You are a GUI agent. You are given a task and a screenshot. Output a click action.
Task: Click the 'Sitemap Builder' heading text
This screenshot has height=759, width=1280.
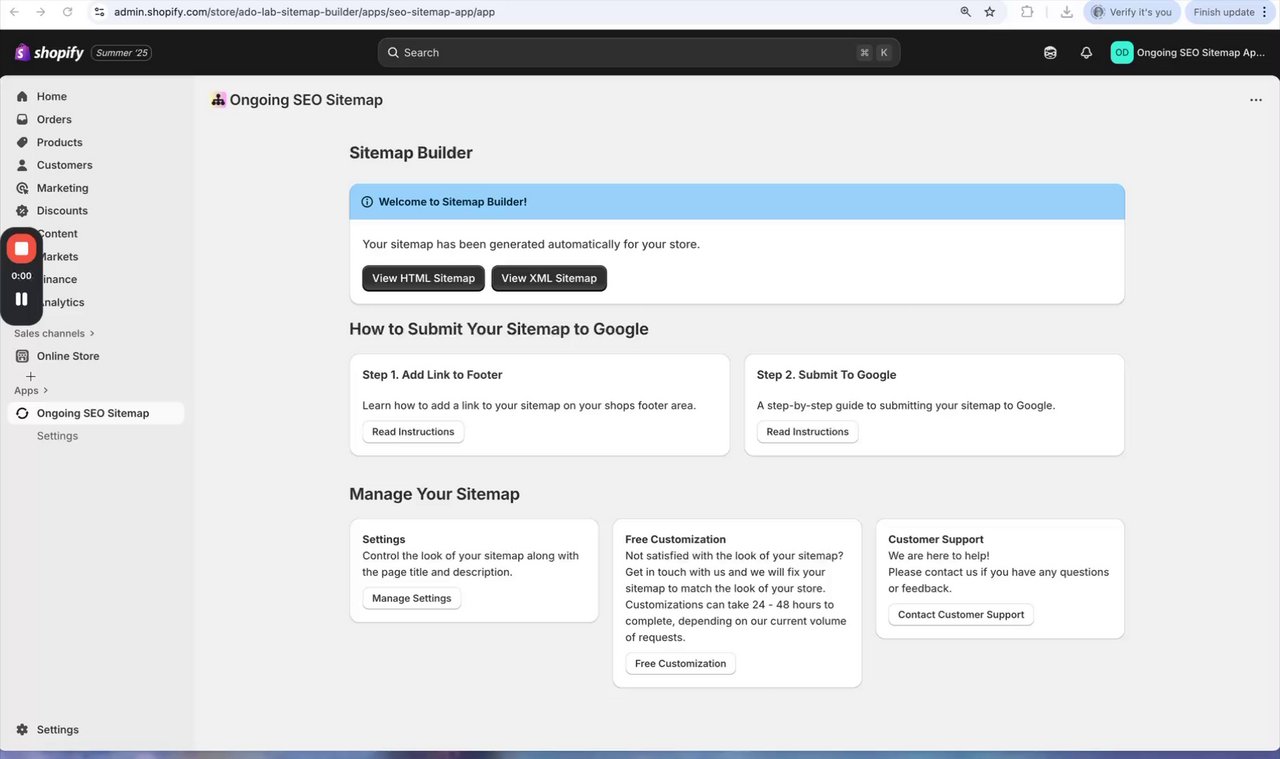tap(411, 153)
